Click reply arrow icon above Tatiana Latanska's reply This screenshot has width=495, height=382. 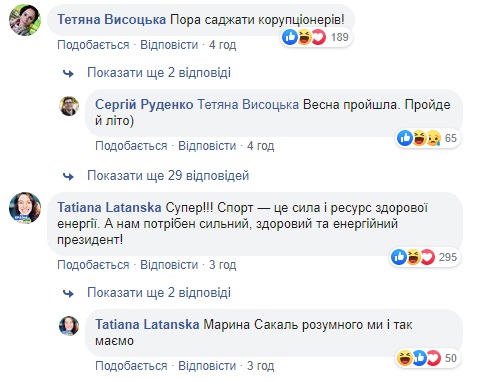click(69, 293)
